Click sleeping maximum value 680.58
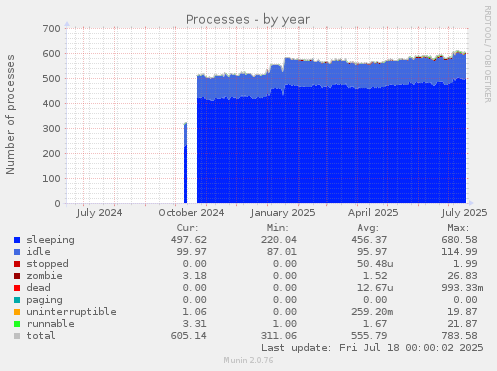Viewport: 497px width, 371px height. click(459, 240)
